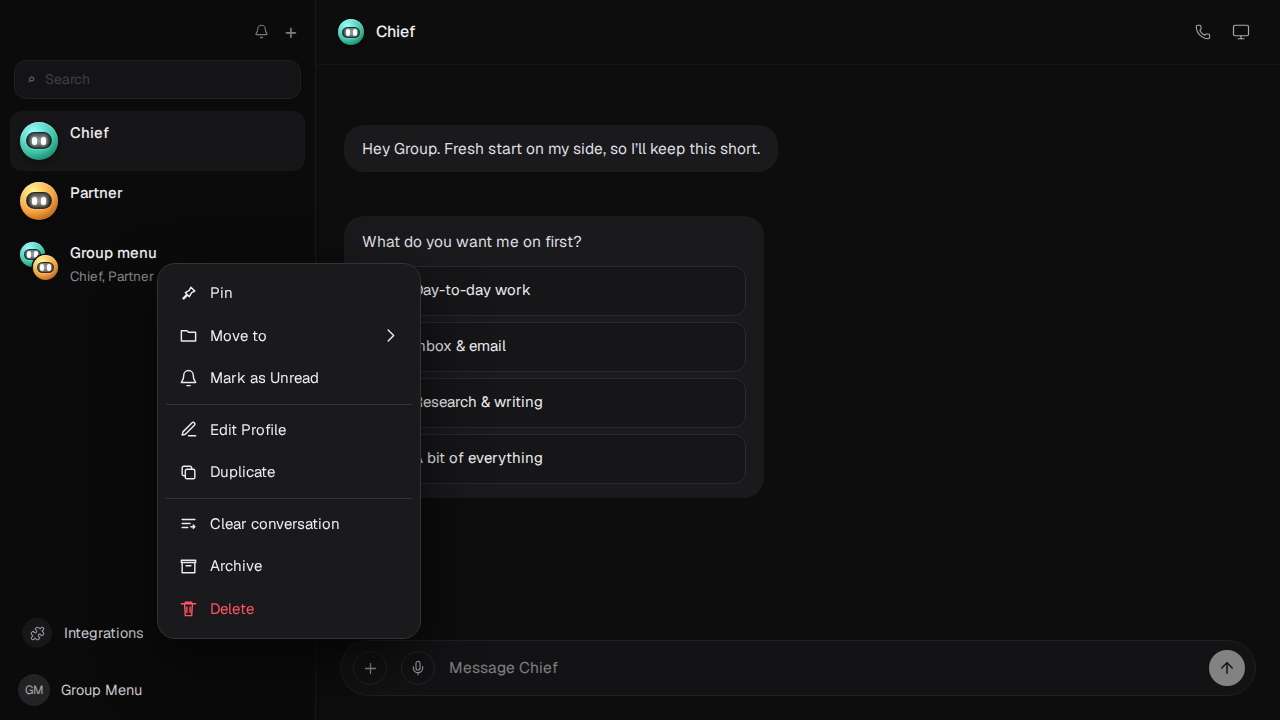Select Edit Profile from the context menu
Image resolution: width=1280 pixels, height=720 pixels.
[x=289, y=430]
